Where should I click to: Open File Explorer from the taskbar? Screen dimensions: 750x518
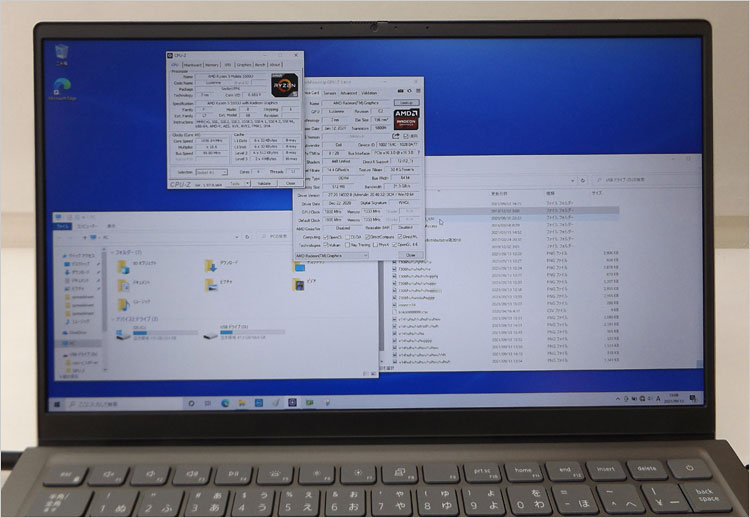click(x=240, y=403)
